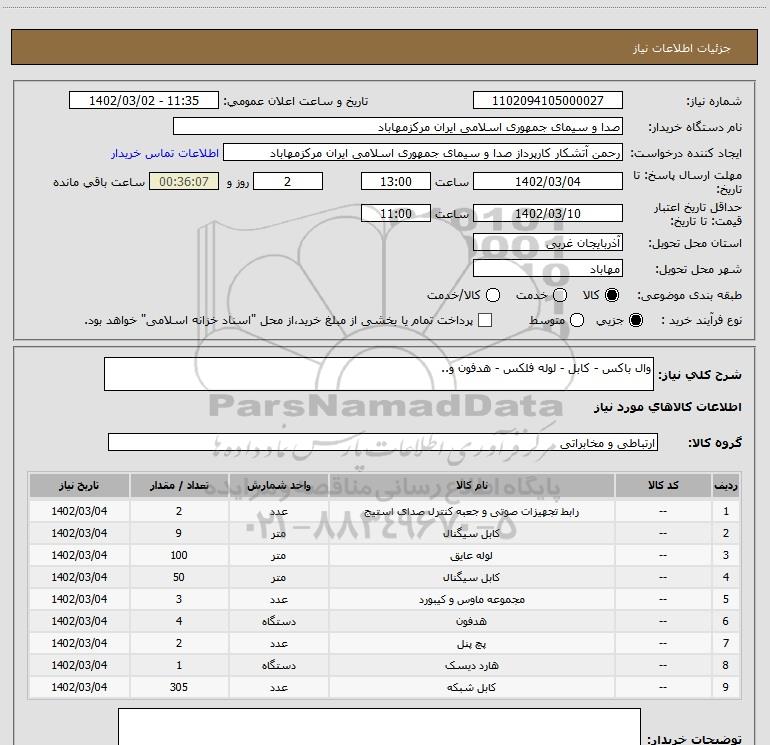Click the need number field 1102094105000027
Viewport: 770px width, 745px height.
[548, 100]
